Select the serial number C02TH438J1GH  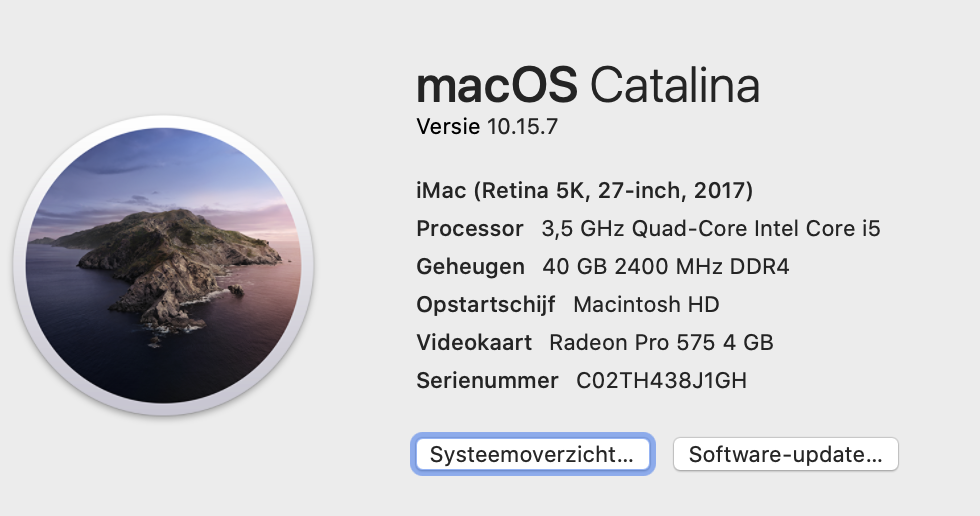pyautogui.click(x=661, y=380)
